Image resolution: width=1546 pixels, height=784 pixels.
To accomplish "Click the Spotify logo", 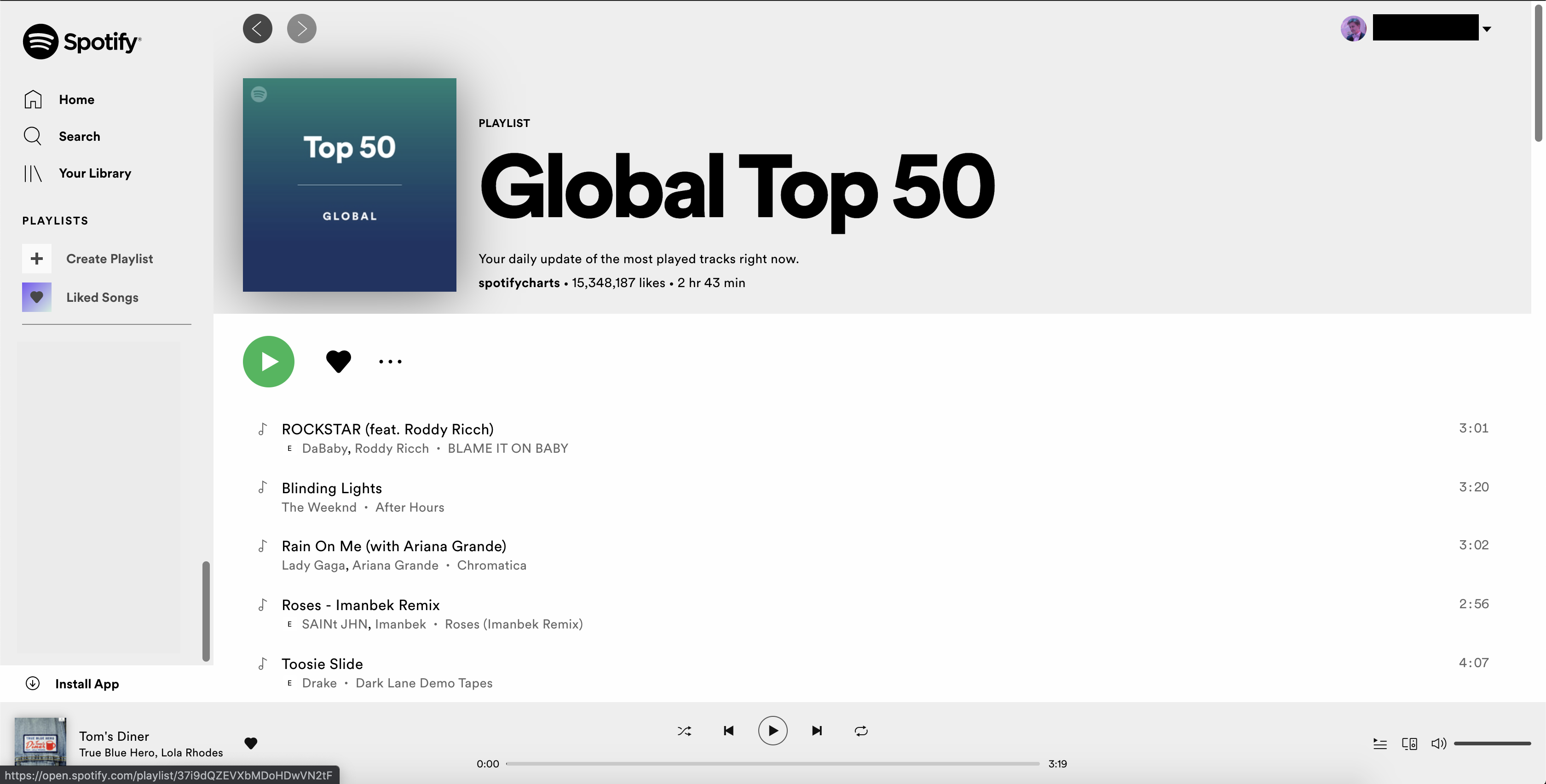I will click(81, 41).
